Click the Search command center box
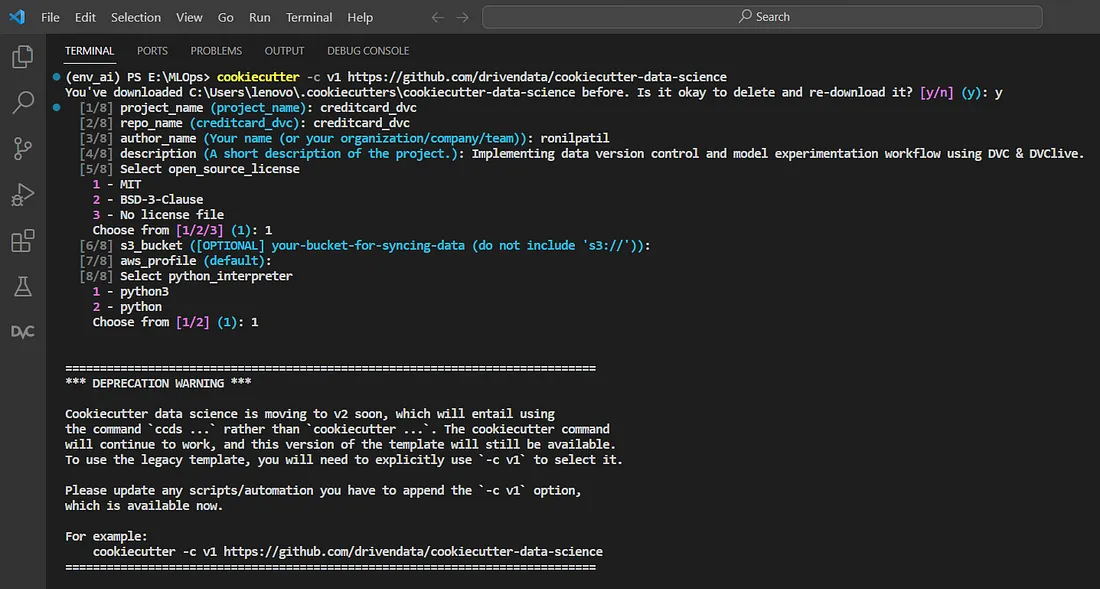 coord(762,17)
